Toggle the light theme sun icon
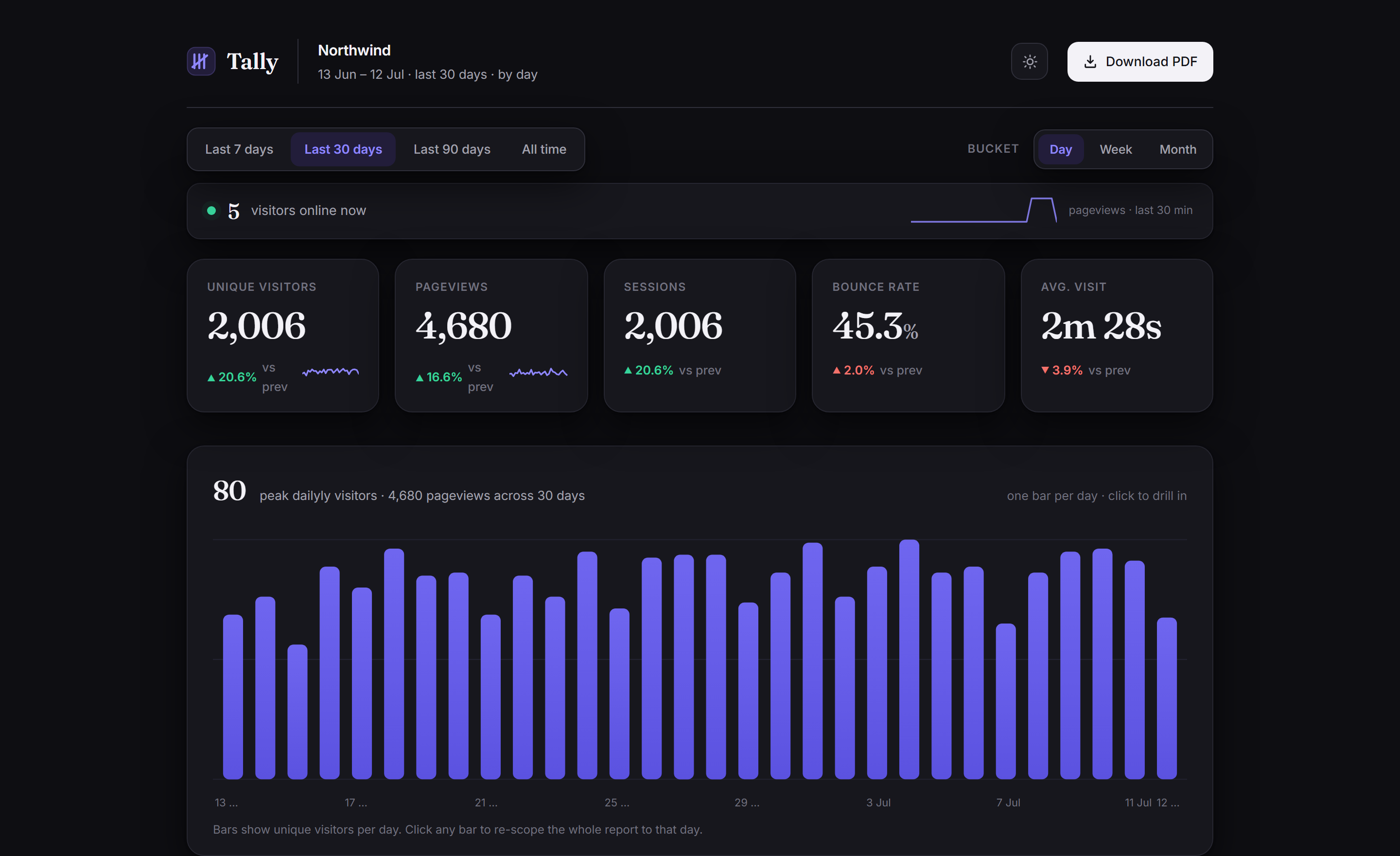 click(x=1030, y=61)
